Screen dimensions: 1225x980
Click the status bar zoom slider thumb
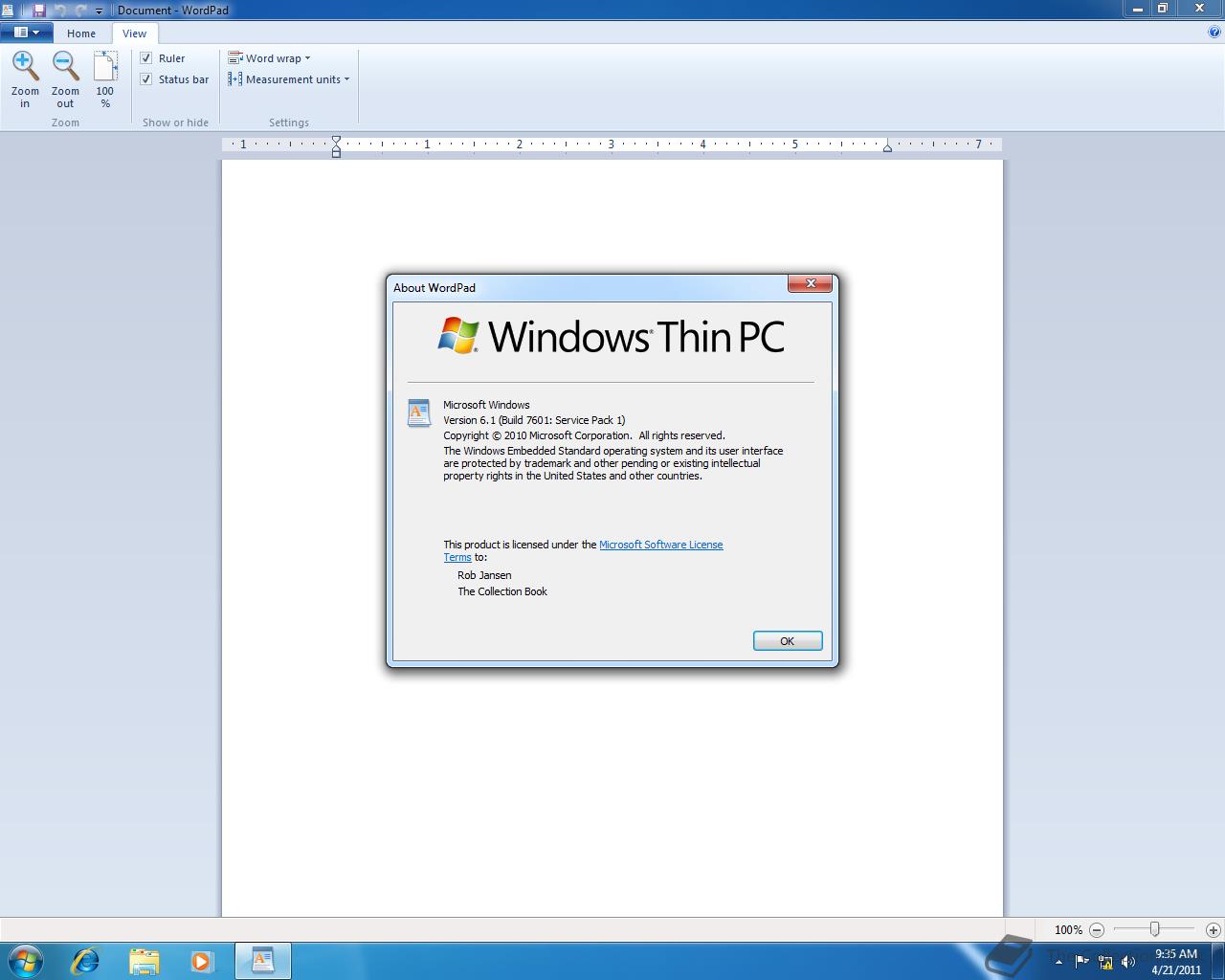[1155, 929]
